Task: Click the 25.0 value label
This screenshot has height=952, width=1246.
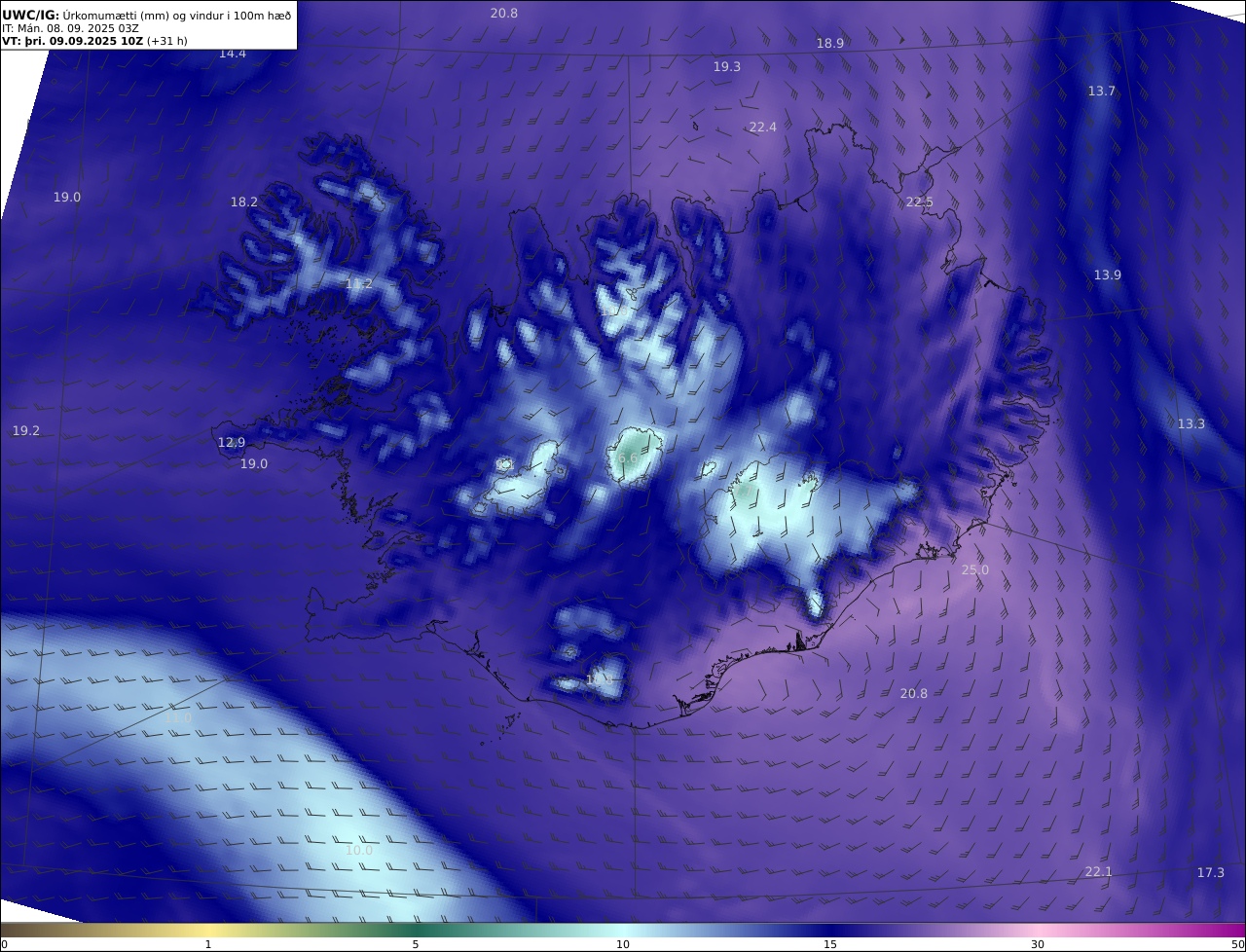Action: coord(975,570)
